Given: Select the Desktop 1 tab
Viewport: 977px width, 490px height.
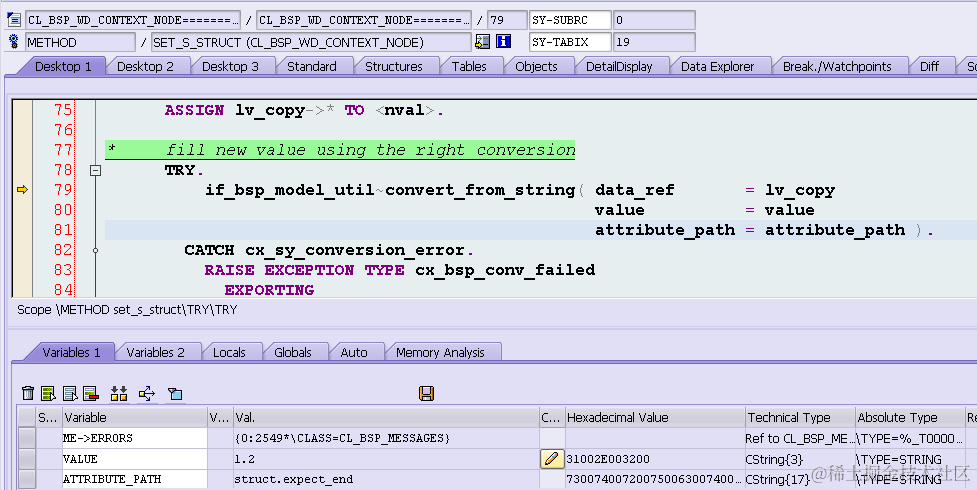Looking at the screenshot, I should pos(63,66).
